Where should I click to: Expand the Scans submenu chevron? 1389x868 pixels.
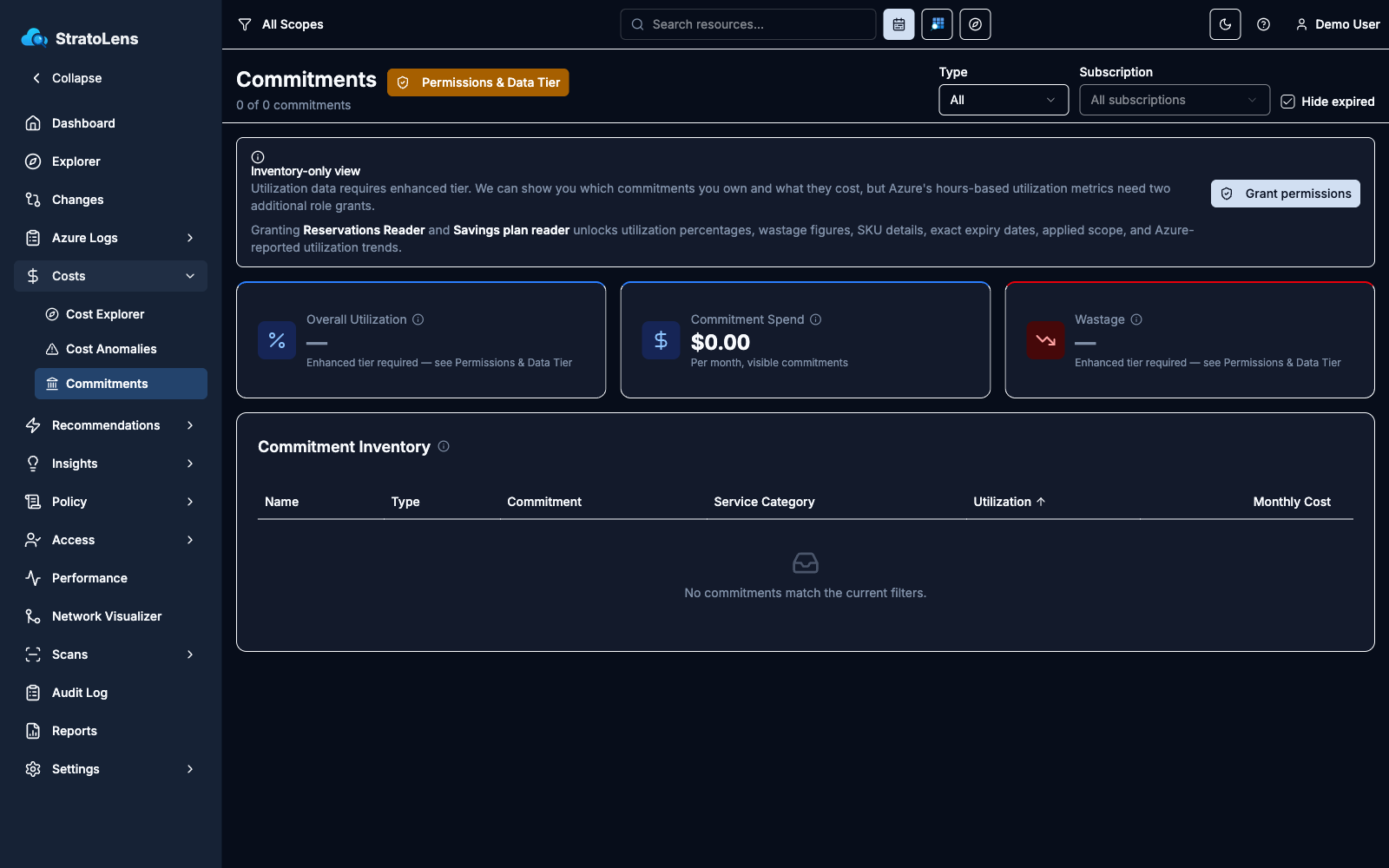click(190, 654)
